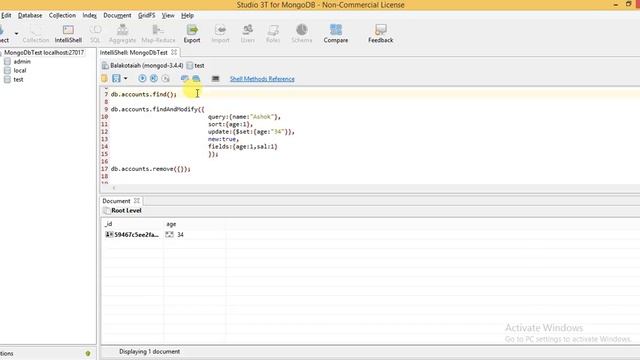Select the IntelliShell: MongoDbTest tab
Image resolution: width=640 pixels, height=360 pixels.
(133, 53)
